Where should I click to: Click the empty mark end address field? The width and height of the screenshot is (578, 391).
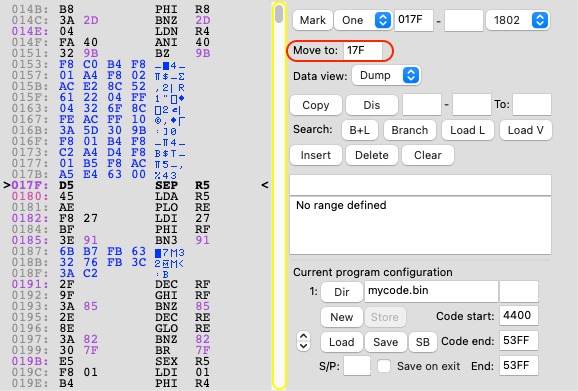pos(464,20)
